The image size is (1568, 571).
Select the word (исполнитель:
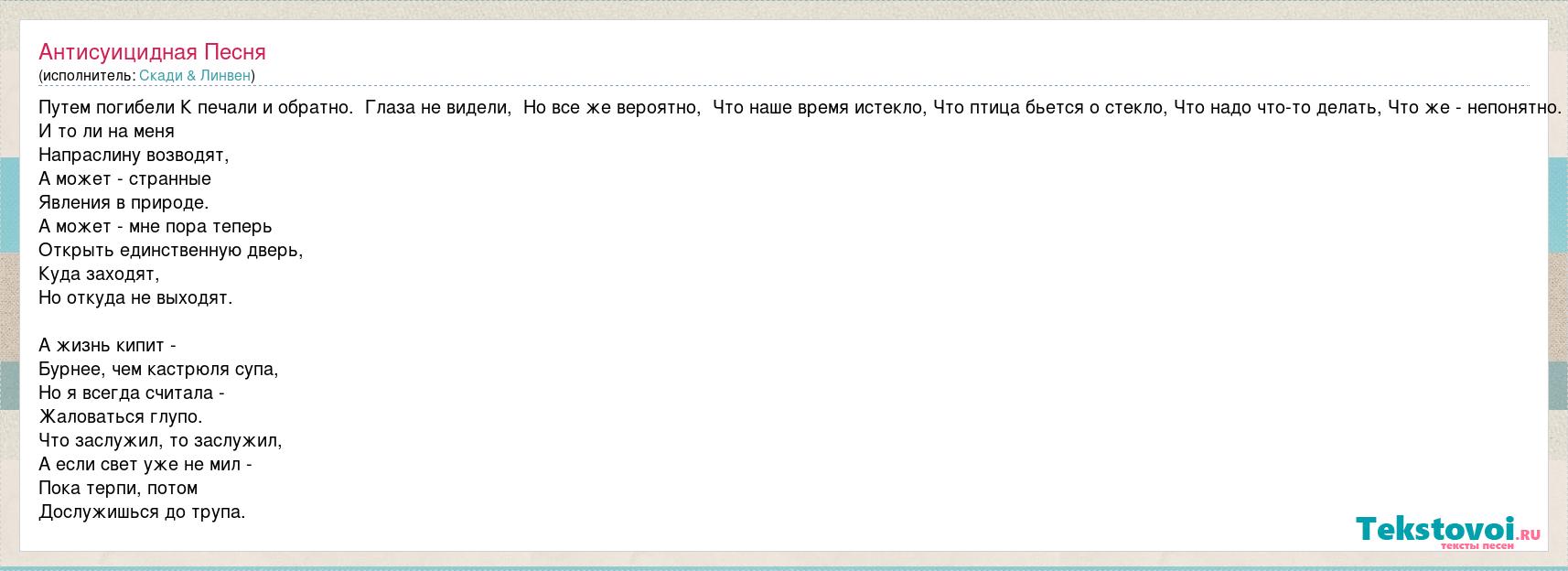pyautogui.click(x=87, y=75)
